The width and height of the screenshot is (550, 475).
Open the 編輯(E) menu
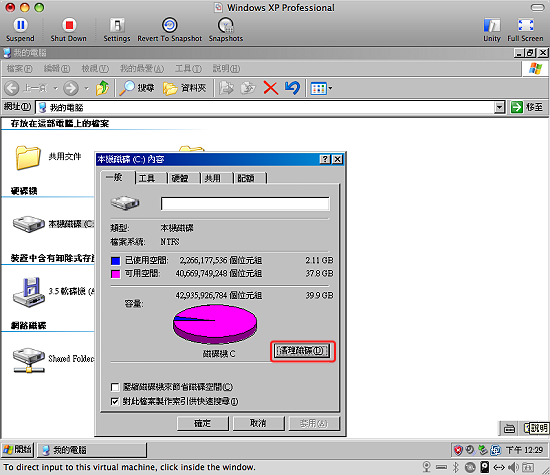click(x=56, y=68)
